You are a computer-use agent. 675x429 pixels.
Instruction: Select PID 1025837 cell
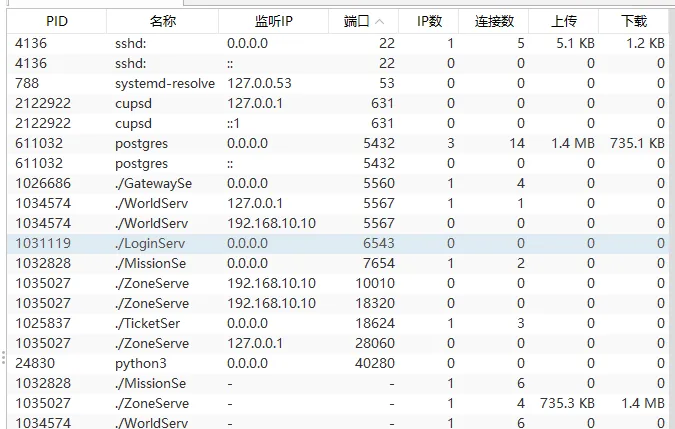(43, 324)
